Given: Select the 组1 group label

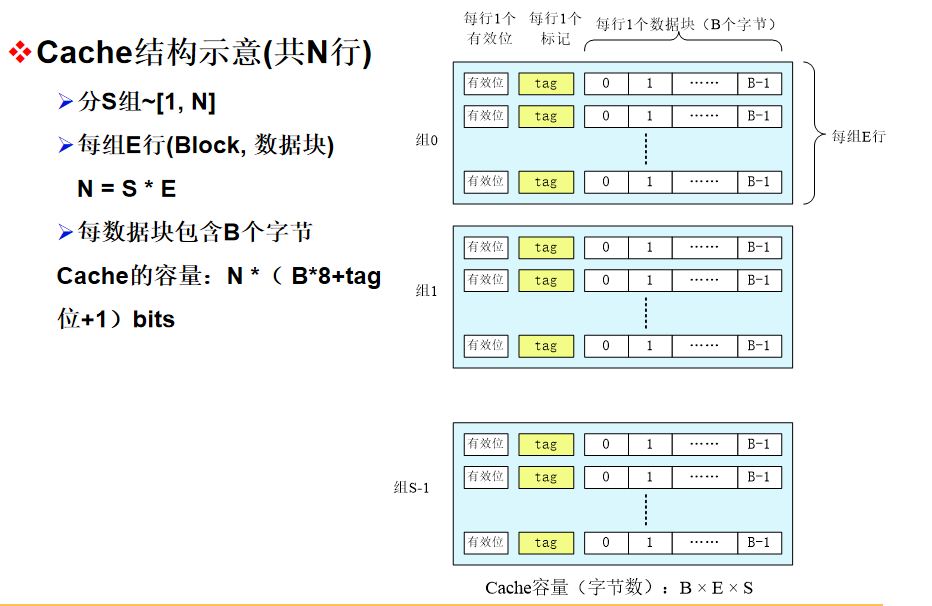Looking at the screenshot, I should (424, 291).
